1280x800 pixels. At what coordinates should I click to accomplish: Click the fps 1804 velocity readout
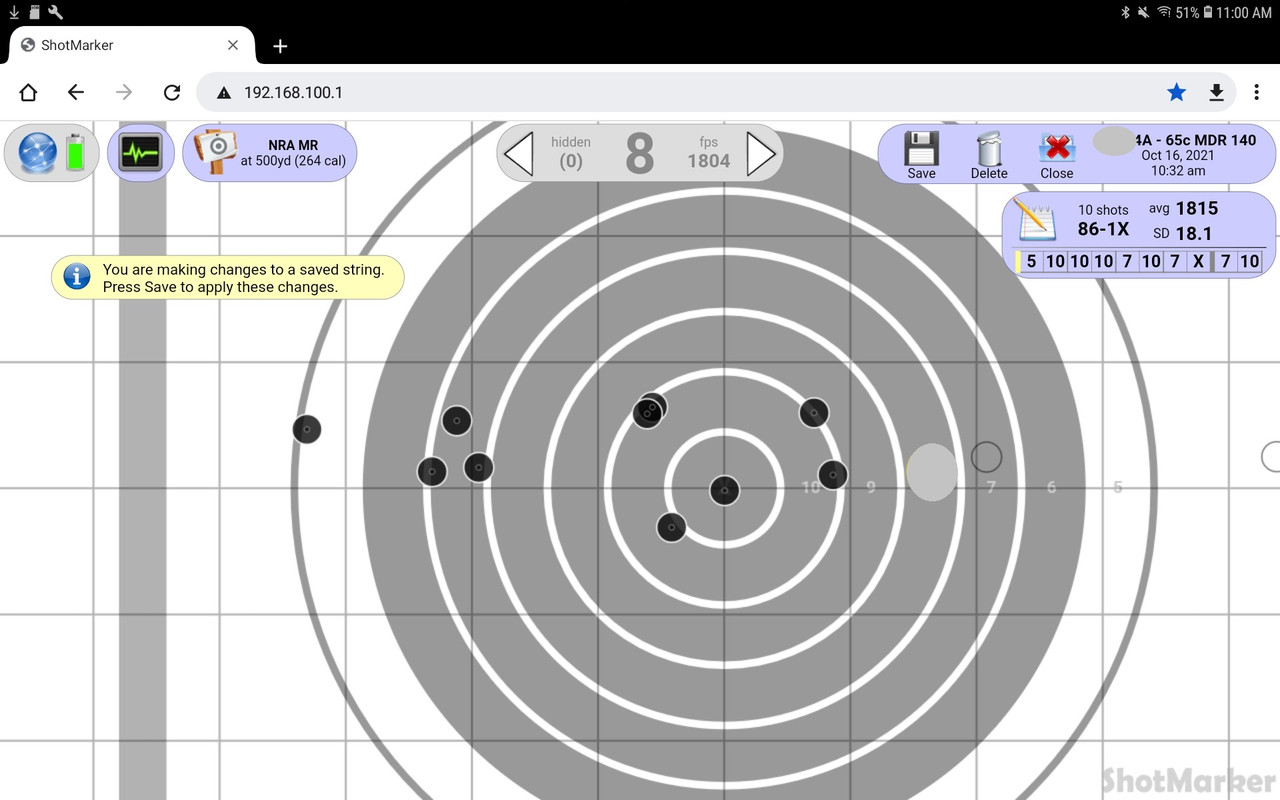coord(708,153)
